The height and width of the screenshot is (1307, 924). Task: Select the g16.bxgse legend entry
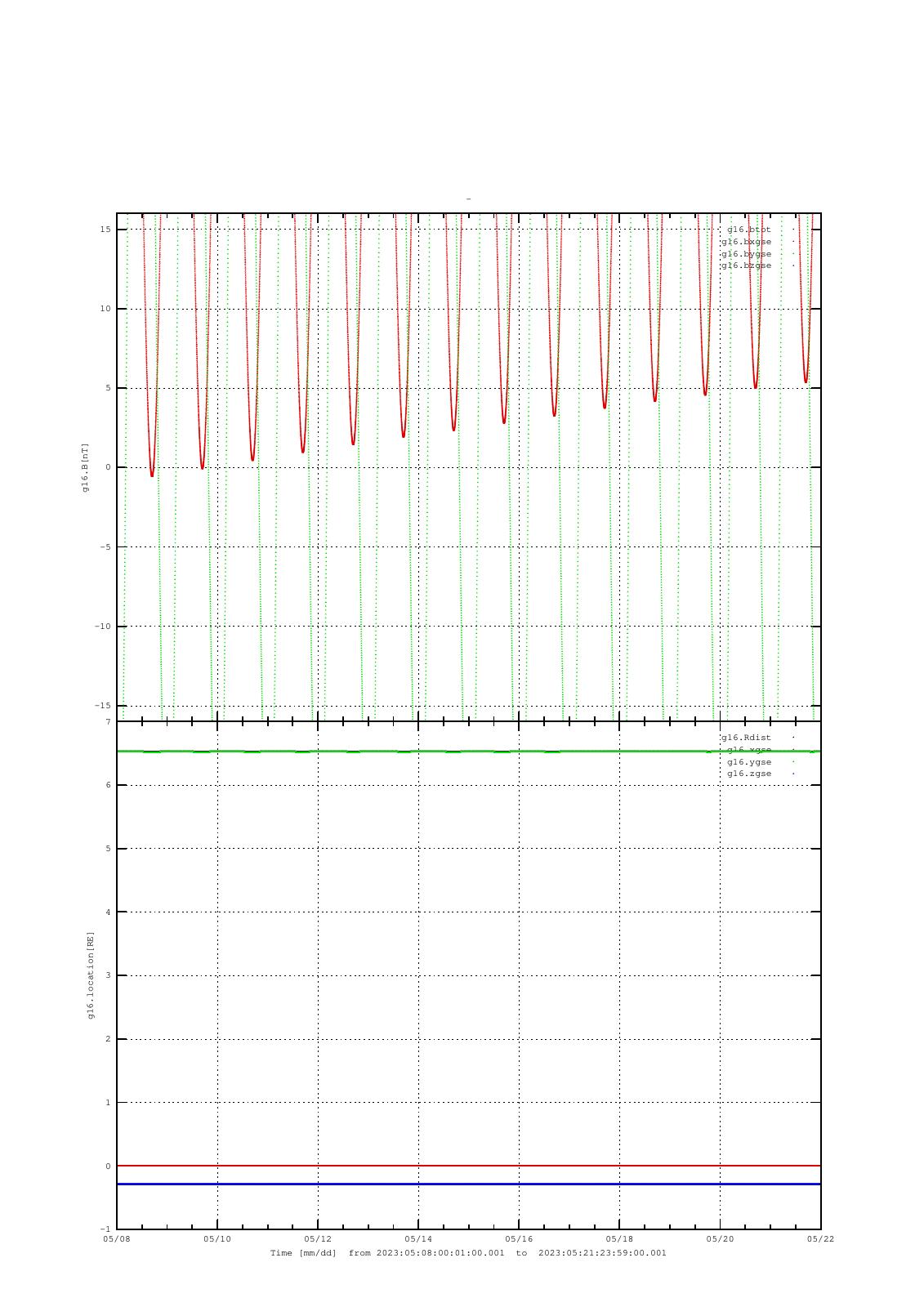(x=746, y=242)
